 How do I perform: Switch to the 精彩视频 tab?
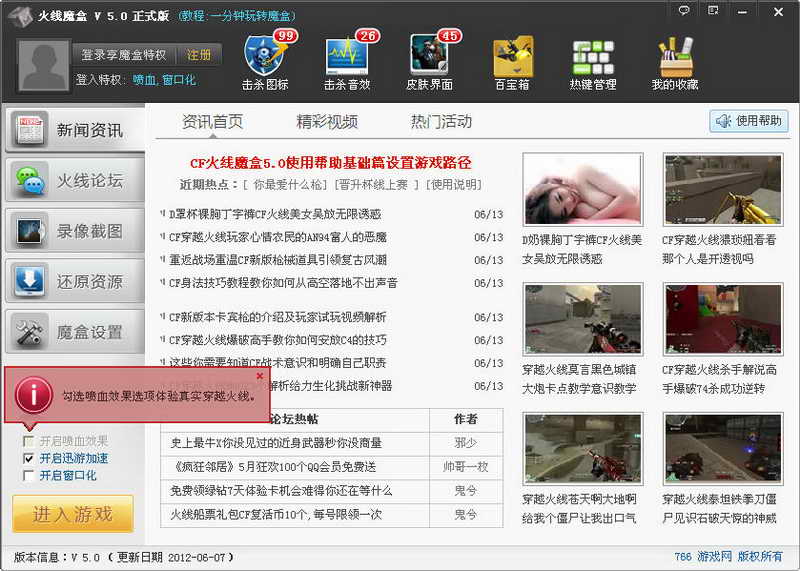pyautogui.click(x=327, y=121)
